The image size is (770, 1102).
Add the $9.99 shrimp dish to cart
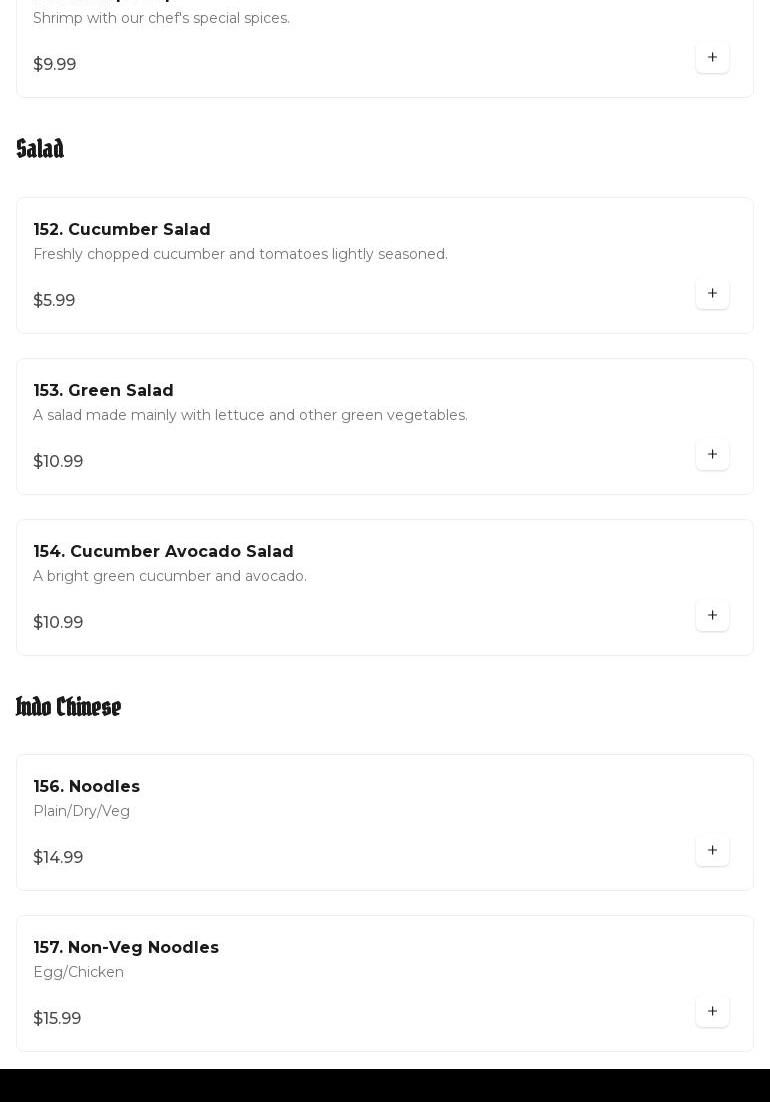[x=712, y=58]
